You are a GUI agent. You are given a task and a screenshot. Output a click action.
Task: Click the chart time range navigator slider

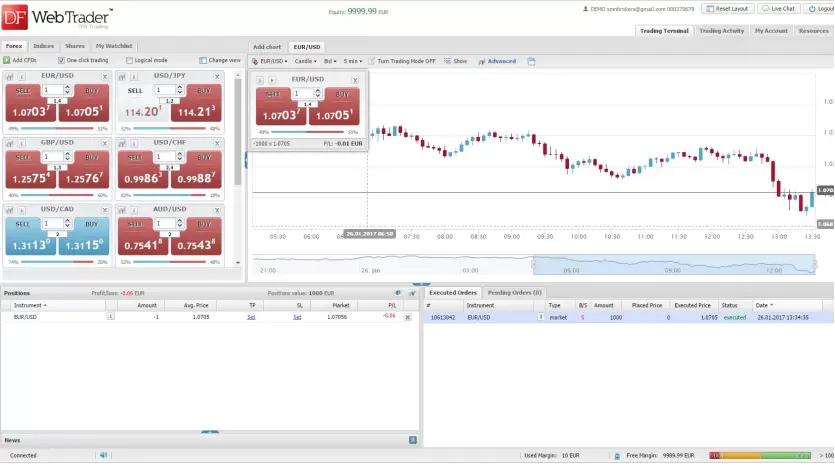click(x=674, y=264)
